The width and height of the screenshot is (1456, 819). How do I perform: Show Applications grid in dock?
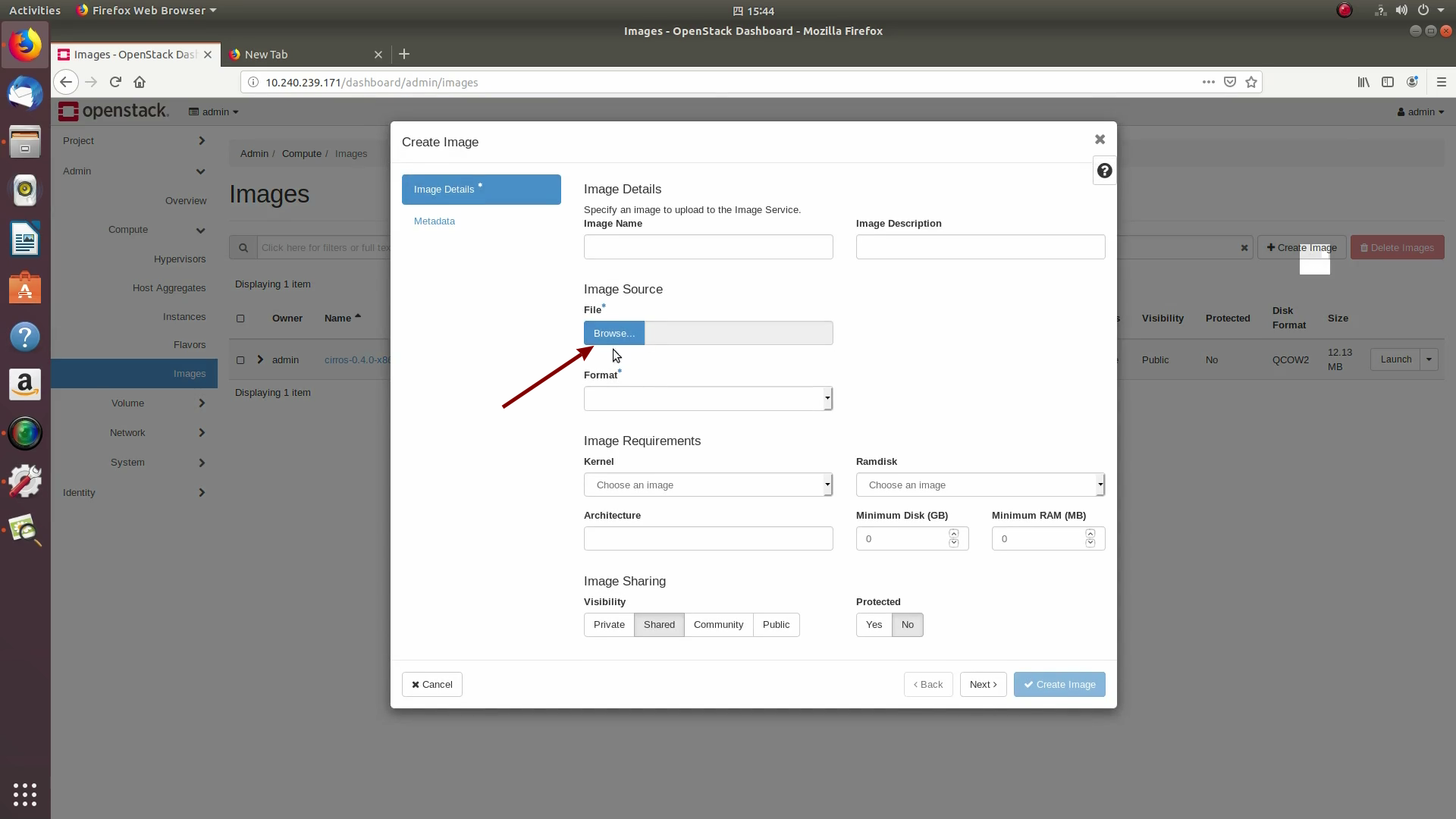(25, 794)
